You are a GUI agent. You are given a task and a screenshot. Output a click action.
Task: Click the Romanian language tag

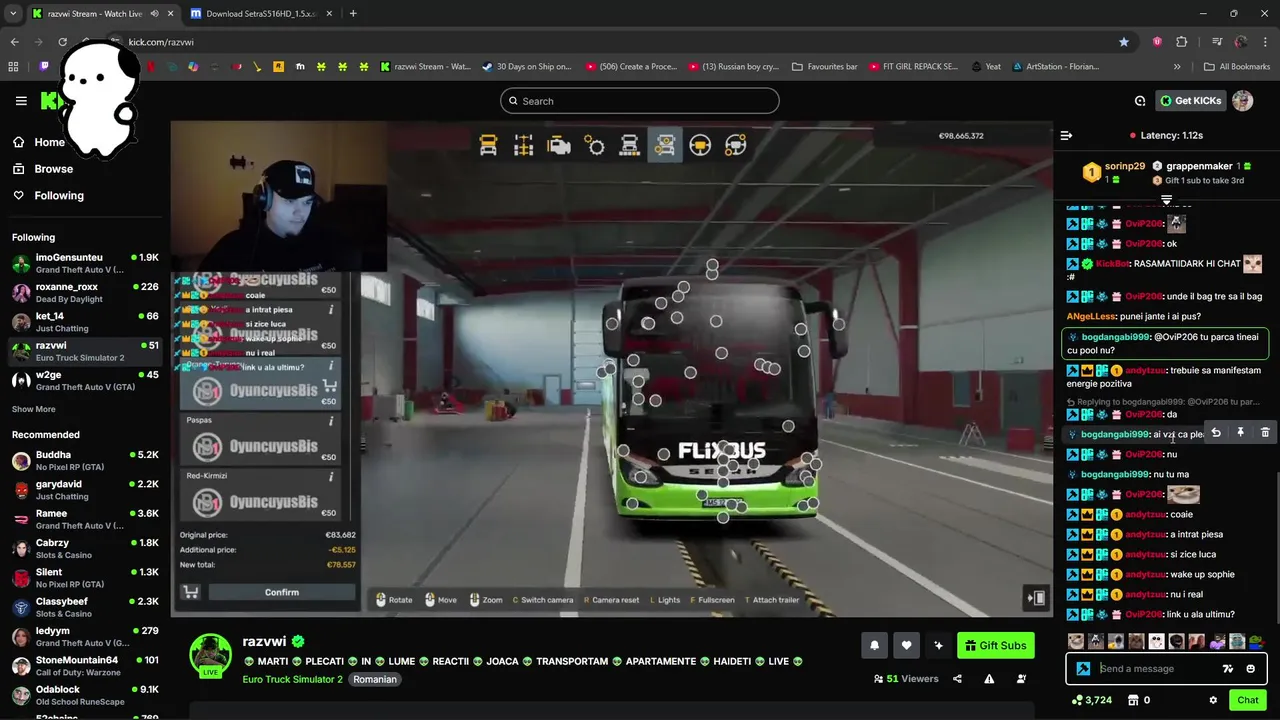[x=375, y=680]
